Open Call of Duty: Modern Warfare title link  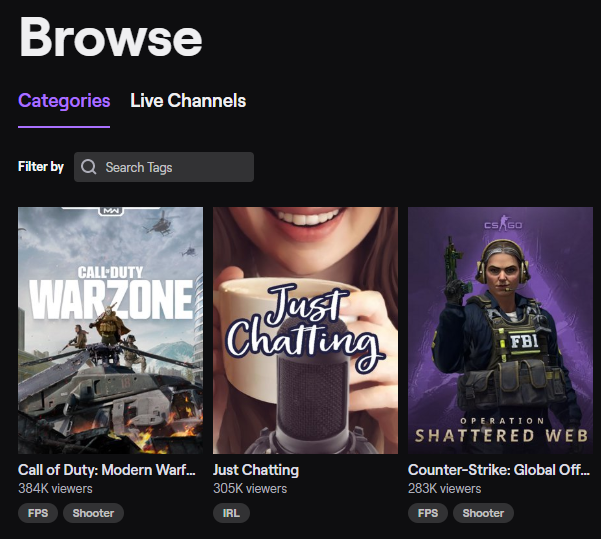pyautogui.click(x=107, y=470)
